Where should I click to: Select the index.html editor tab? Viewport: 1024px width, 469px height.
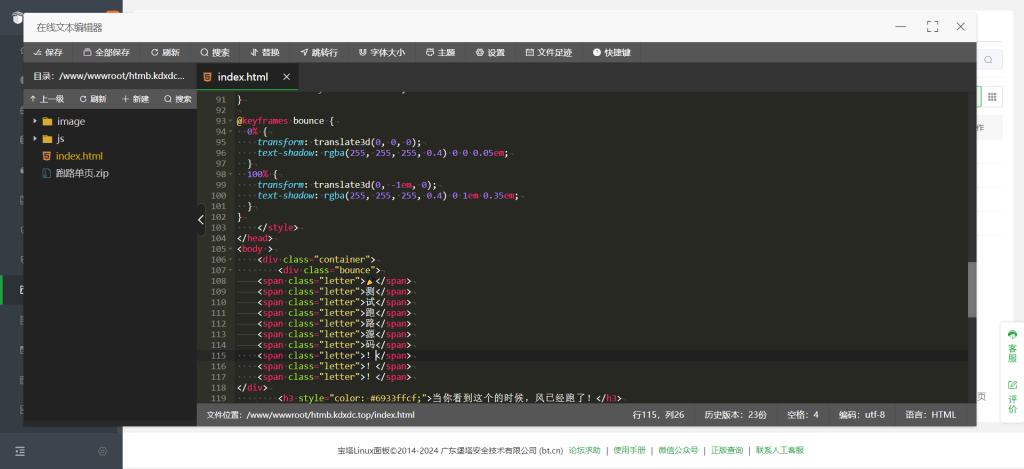(242, 76)
